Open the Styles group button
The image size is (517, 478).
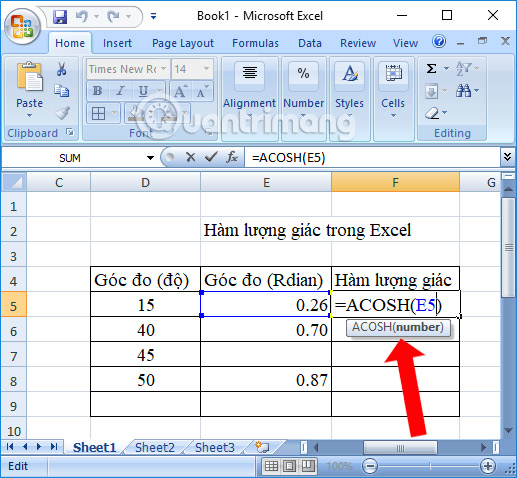349,89
